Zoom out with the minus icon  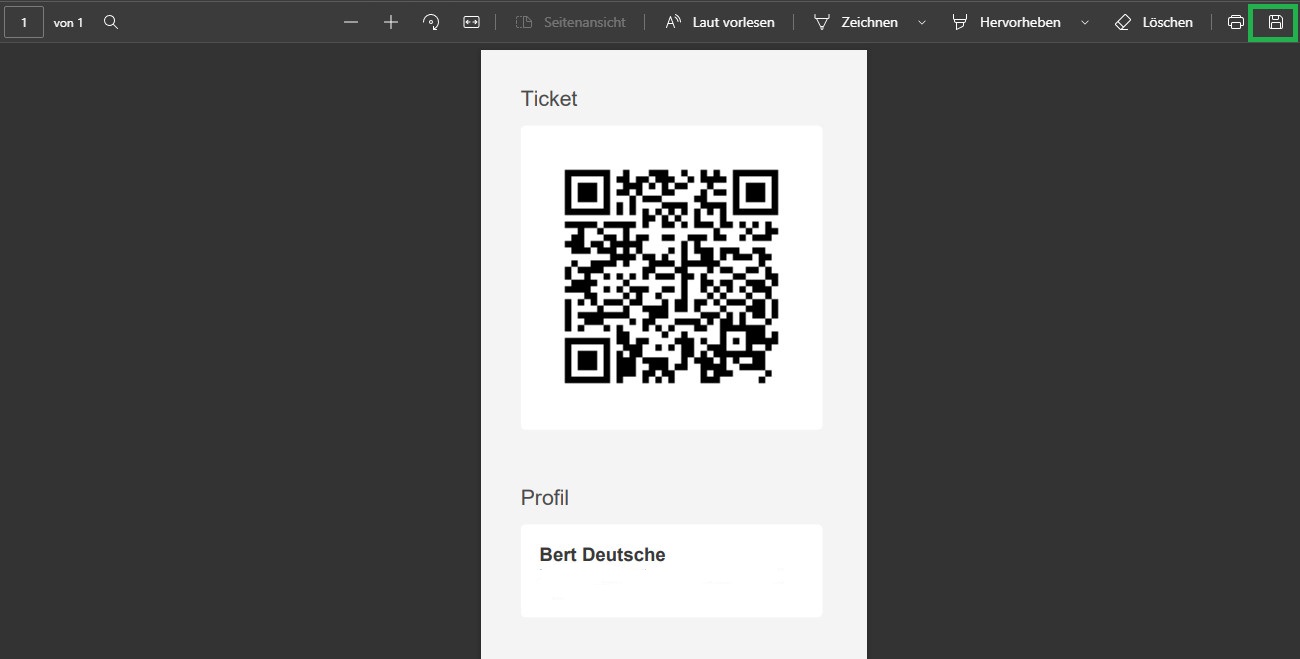pyautogui.click(x=351, y=22)
